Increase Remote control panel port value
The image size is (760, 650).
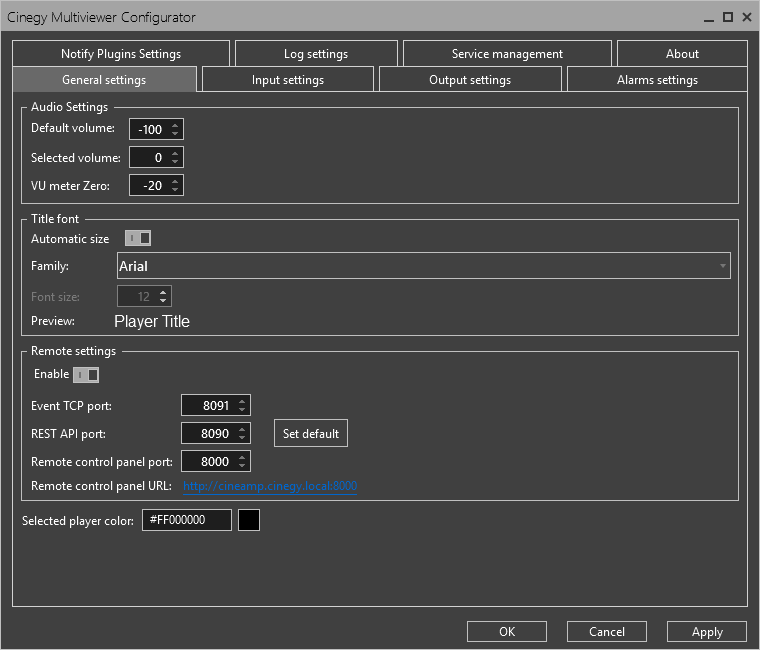[242, 458]
